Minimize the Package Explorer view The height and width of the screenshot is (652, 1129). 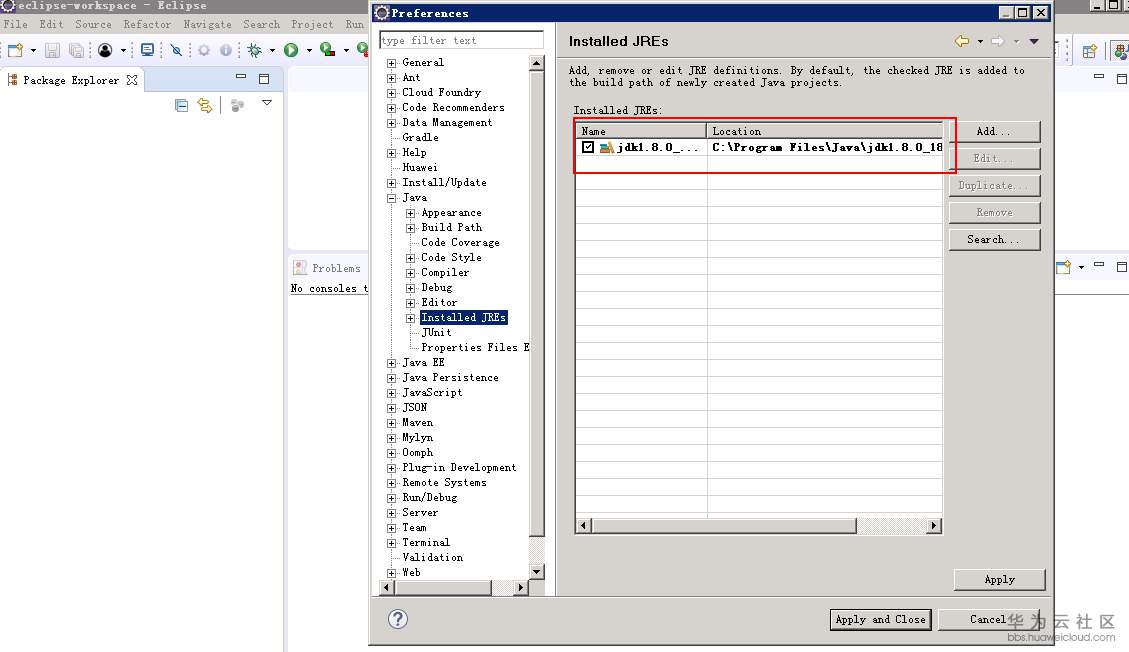241,76
